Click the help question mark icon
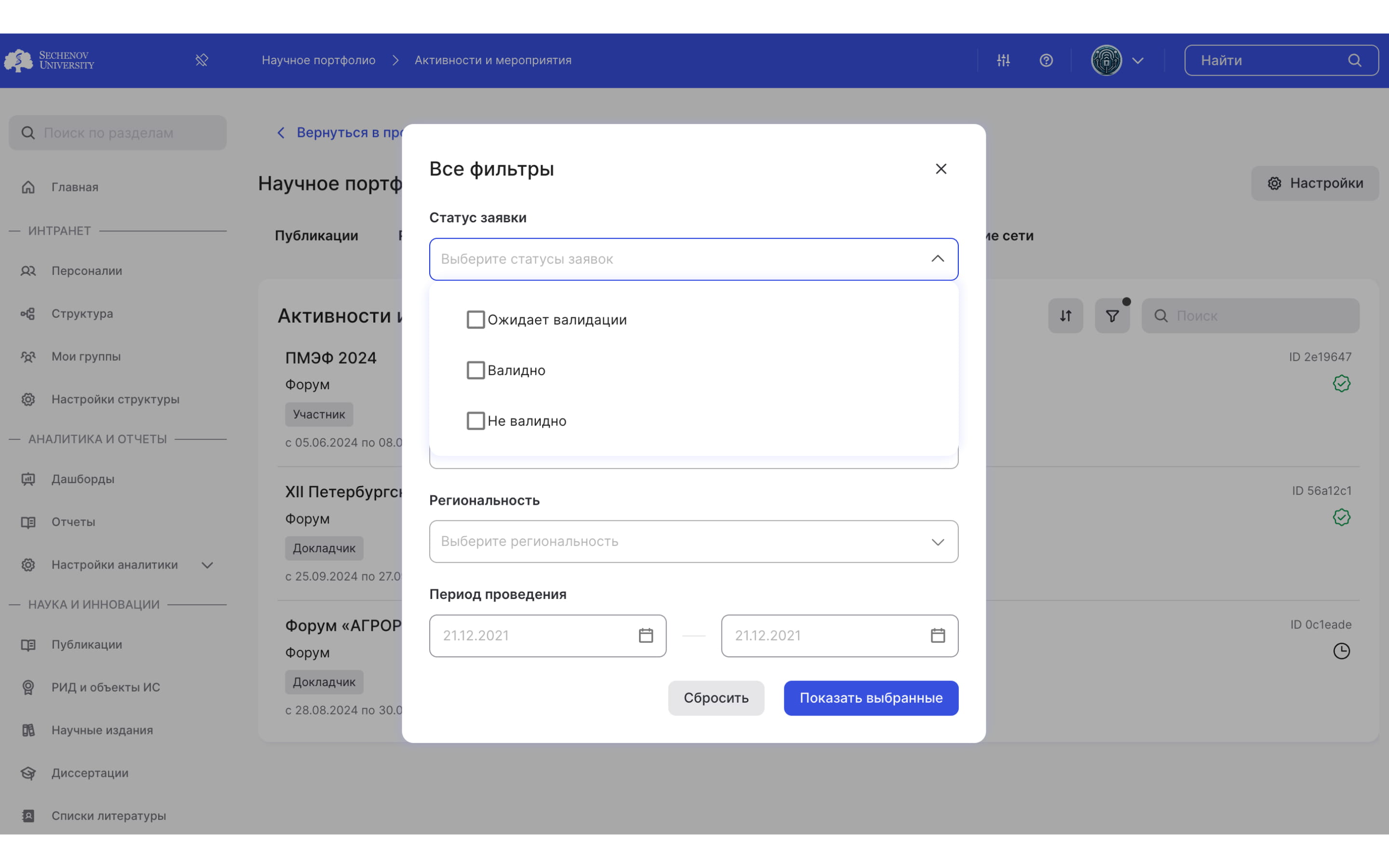1389x868 pixels. tap(1046, 60)
